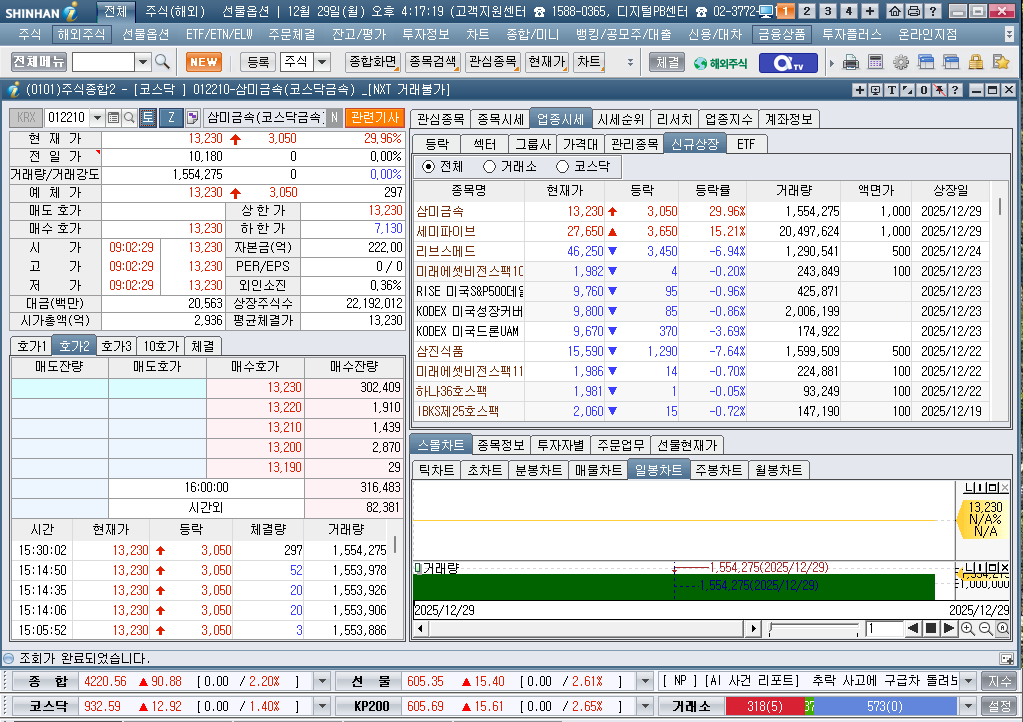Open settings gear icon in toolbar
The image size is (1023, 722).
[x=901, y=63]
